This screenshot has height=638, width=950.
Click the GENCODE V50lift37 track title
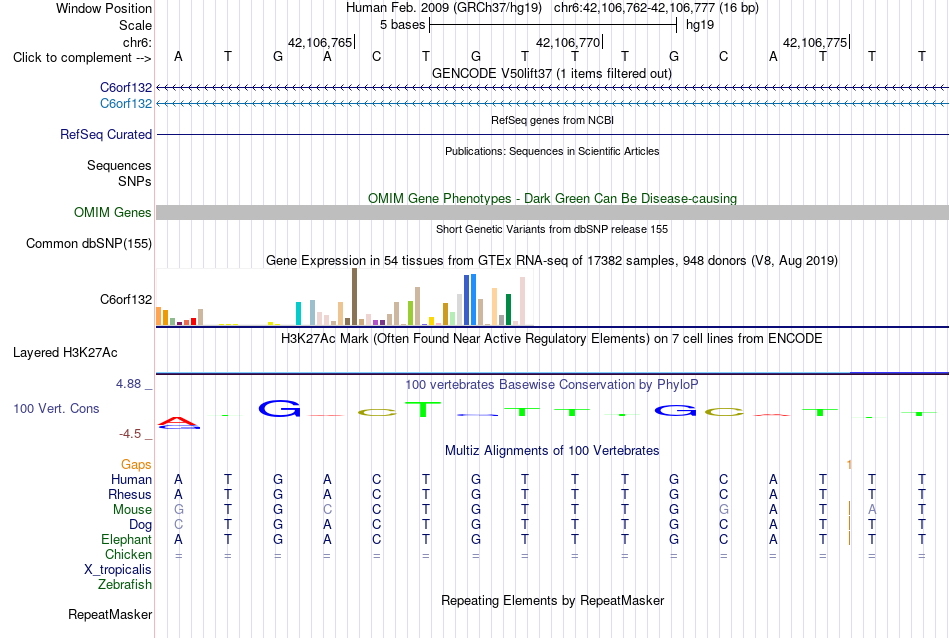pyautogui.click(x=552, y=73)
